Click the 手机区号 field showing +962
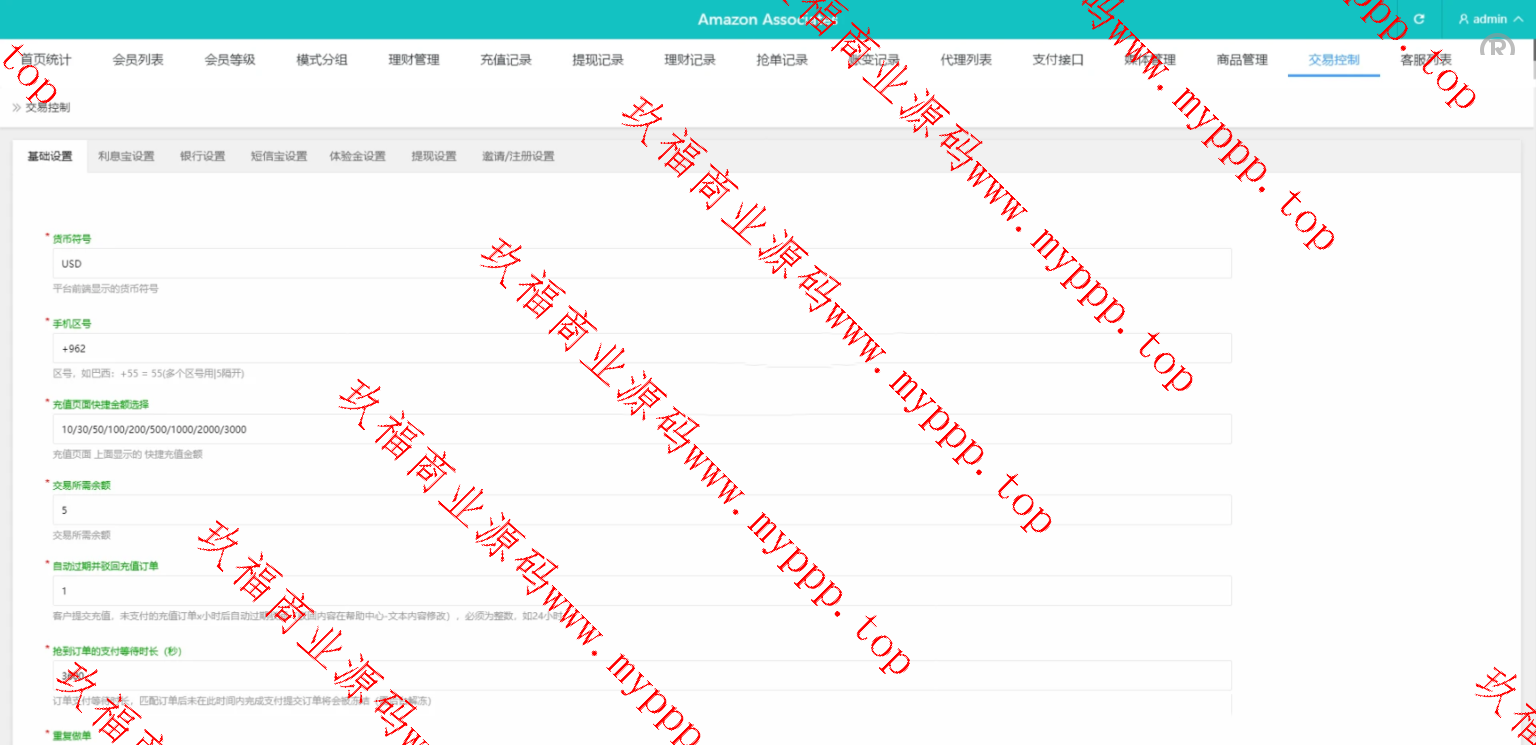 (640, 349)
